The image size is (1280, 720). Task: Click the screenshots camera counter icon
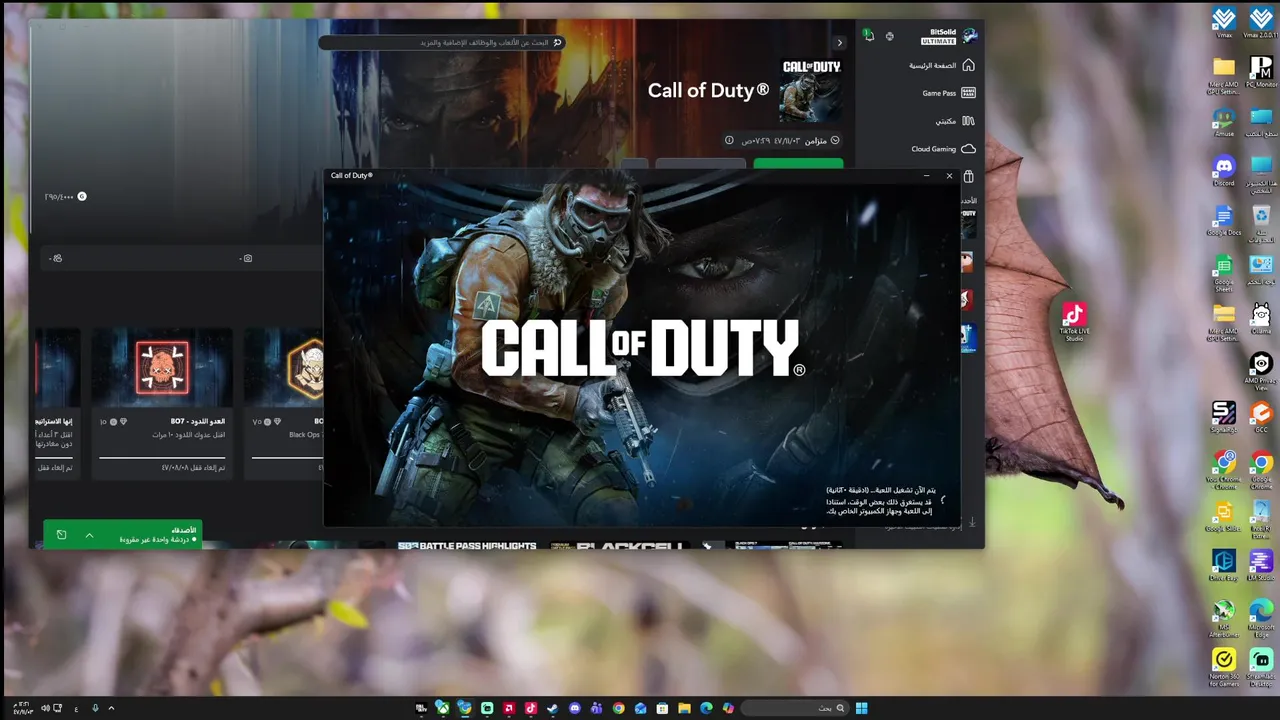click(246, 258)
